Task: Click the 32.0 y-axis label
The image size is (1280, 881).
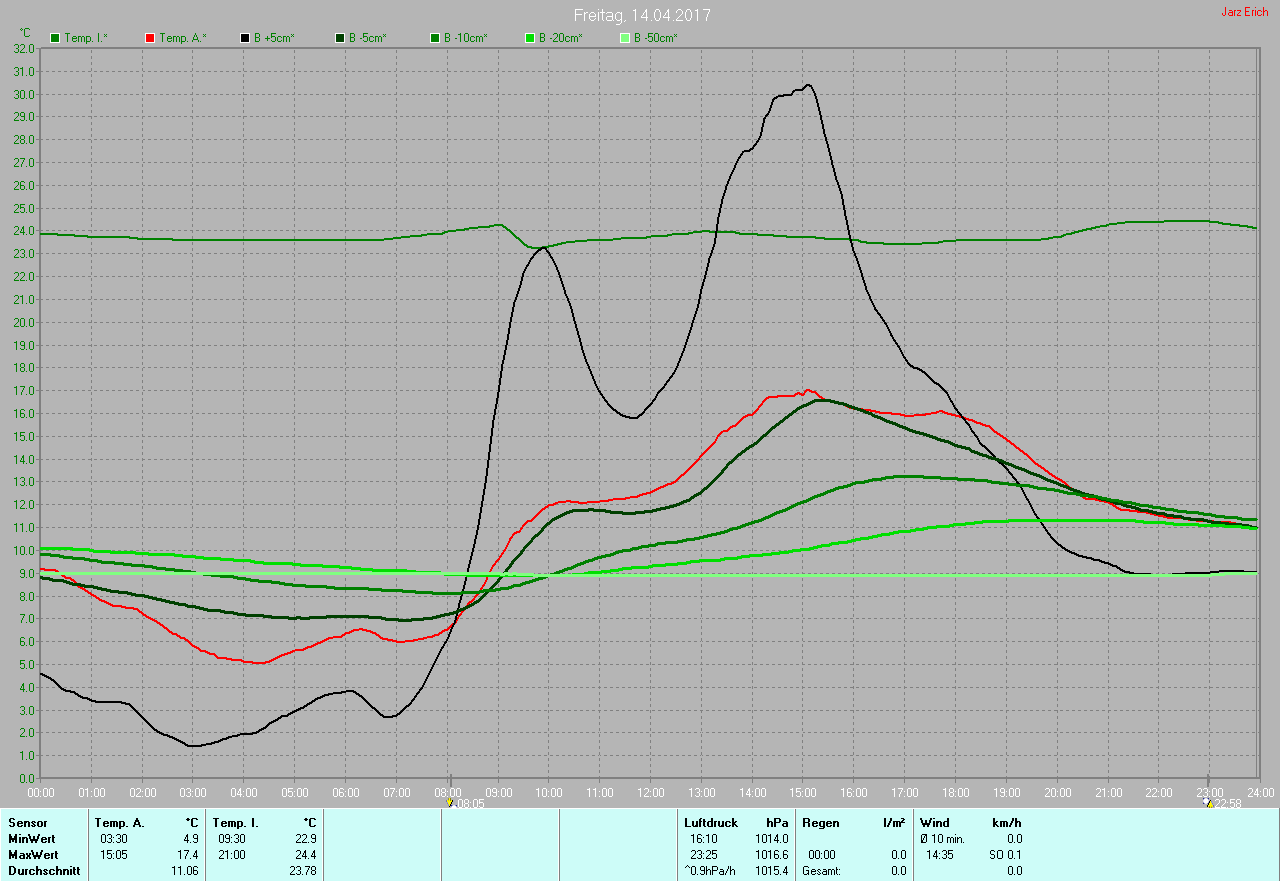Action: [24, 48]
